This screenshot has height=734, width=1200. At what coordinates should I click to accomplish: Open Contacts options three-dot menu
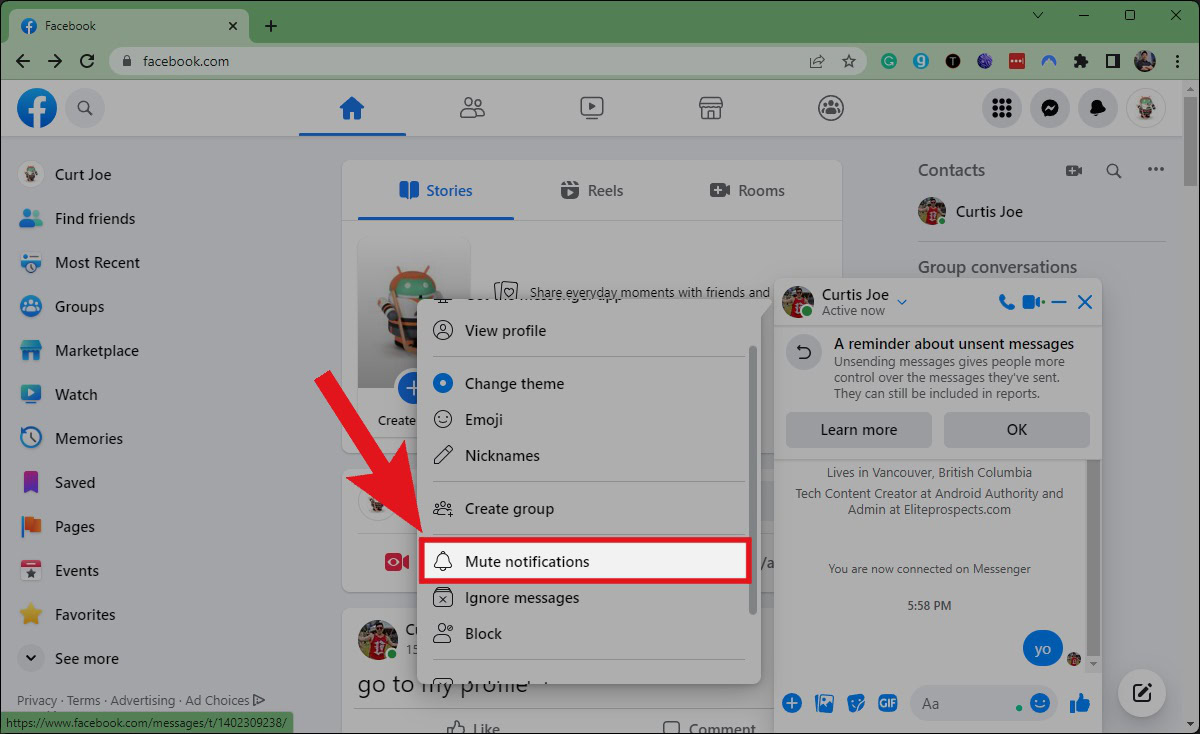point(1156,170)
